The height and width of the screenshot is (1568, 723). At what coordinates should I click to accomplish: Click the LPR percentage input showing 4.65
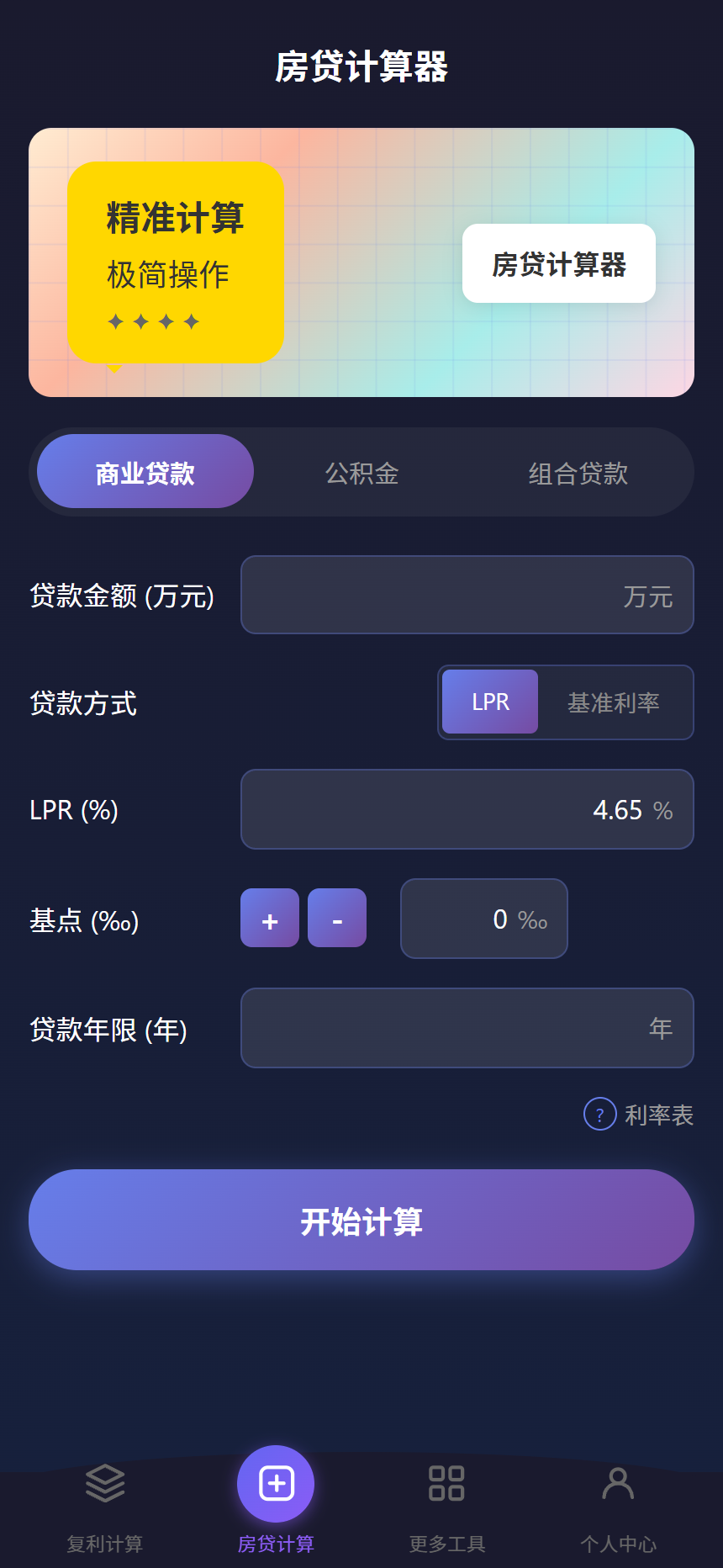click(x=467, y=809)
